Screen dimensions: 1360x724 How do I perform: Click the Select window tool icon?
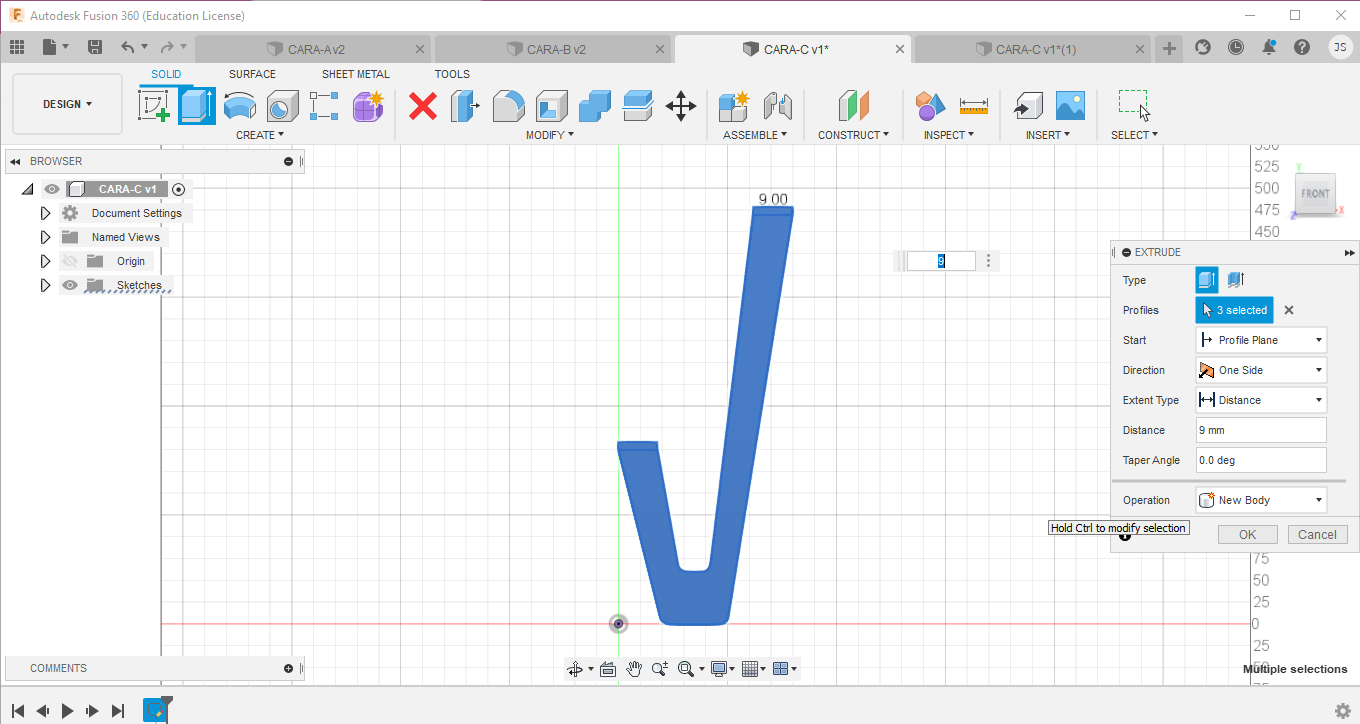point(1134,105)
